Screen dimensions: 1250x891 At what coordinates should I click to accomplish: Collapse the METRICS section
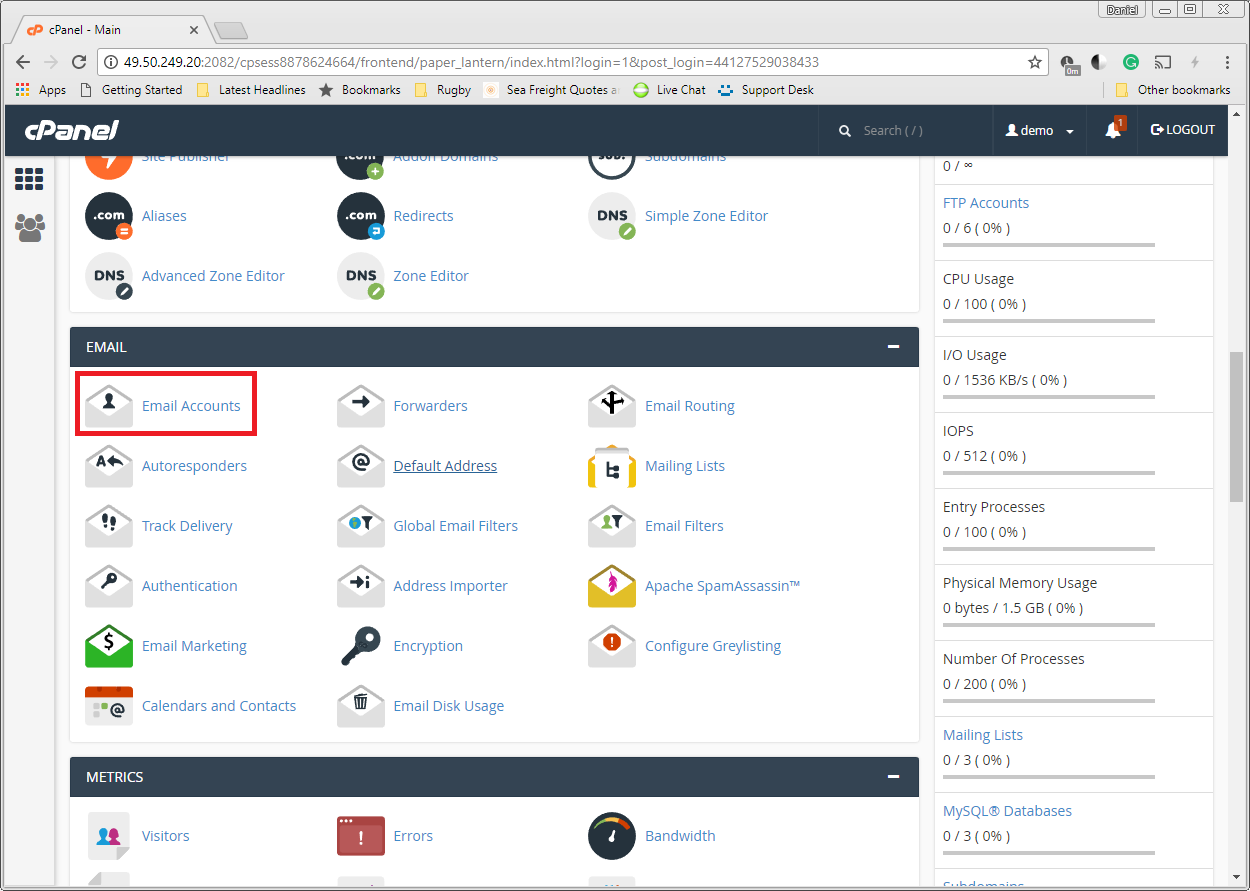(892, 777)
